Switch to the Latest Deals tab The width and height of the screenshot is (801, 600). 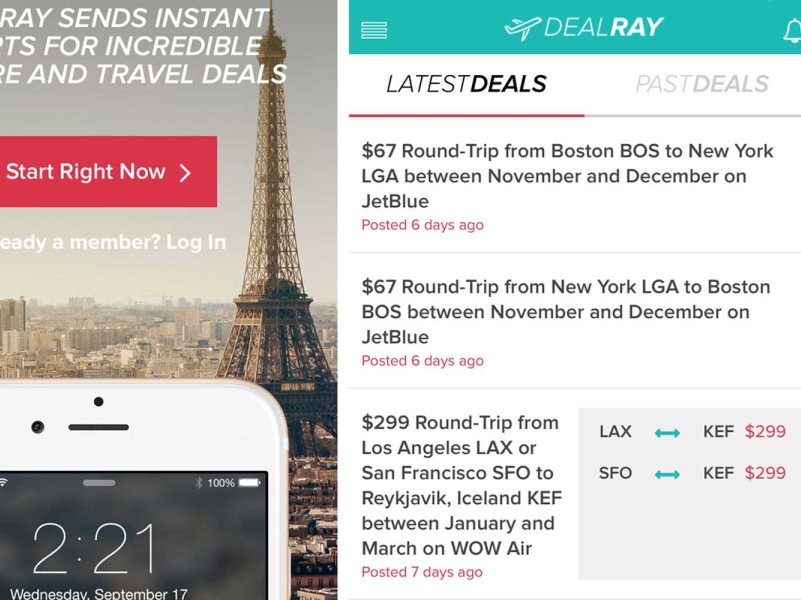click(x=466, y=84)
